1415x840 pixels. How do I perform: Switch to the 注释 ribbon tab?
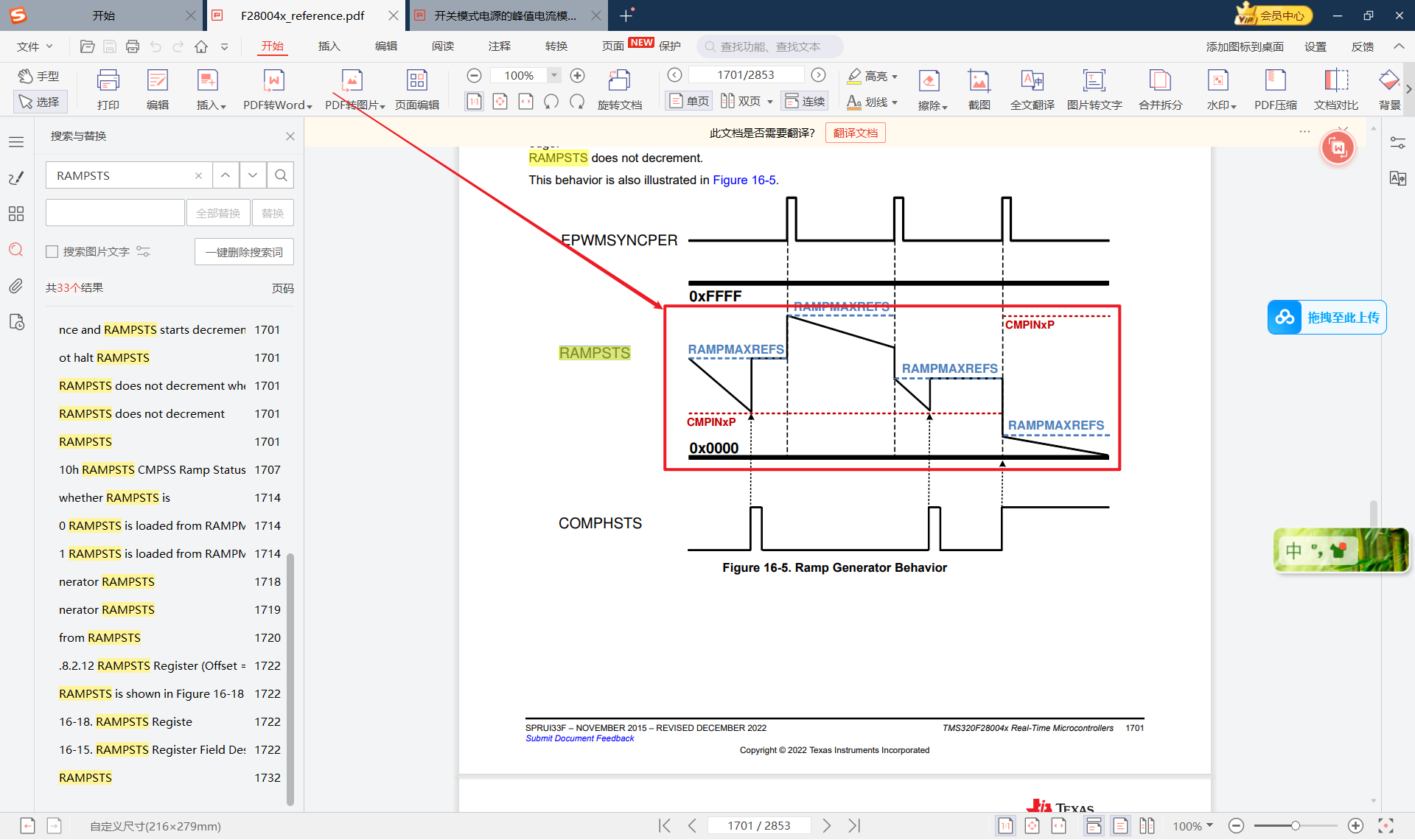(x=499, y=46)
